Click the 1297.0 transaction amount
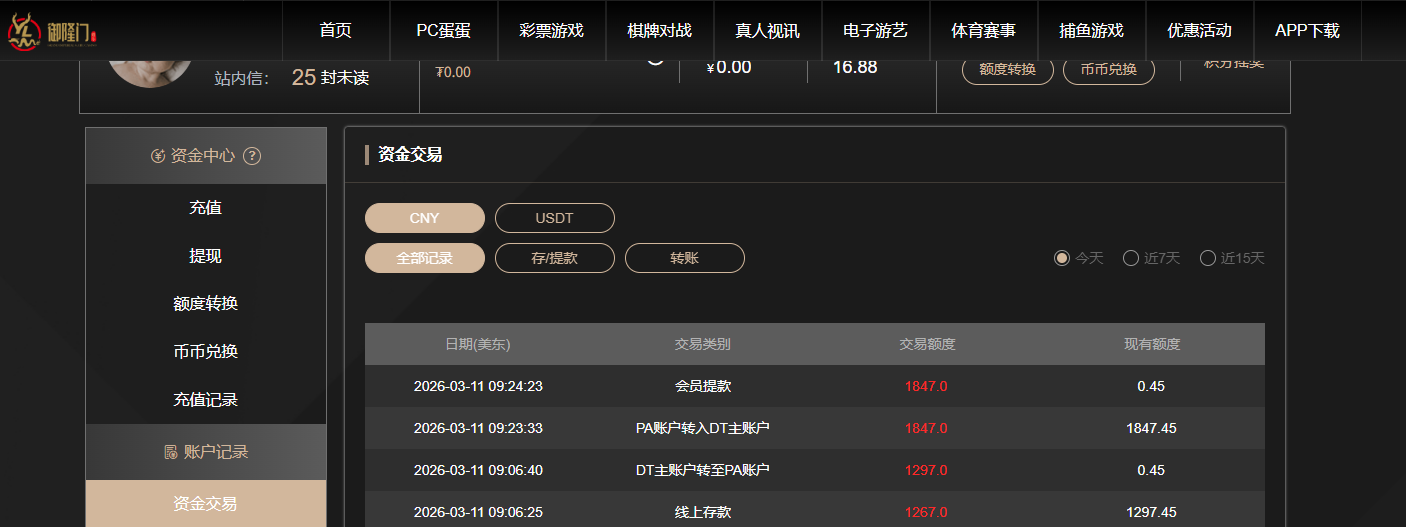Viewport: 1406px width, 527px height. pos(926,470)
